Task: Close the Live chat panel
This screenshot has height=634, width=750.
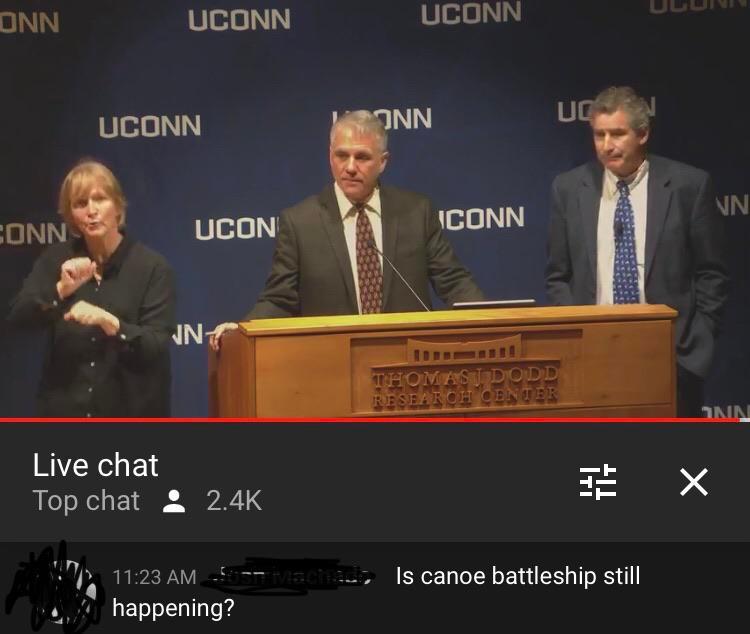Action: click(x=694, y=482)
